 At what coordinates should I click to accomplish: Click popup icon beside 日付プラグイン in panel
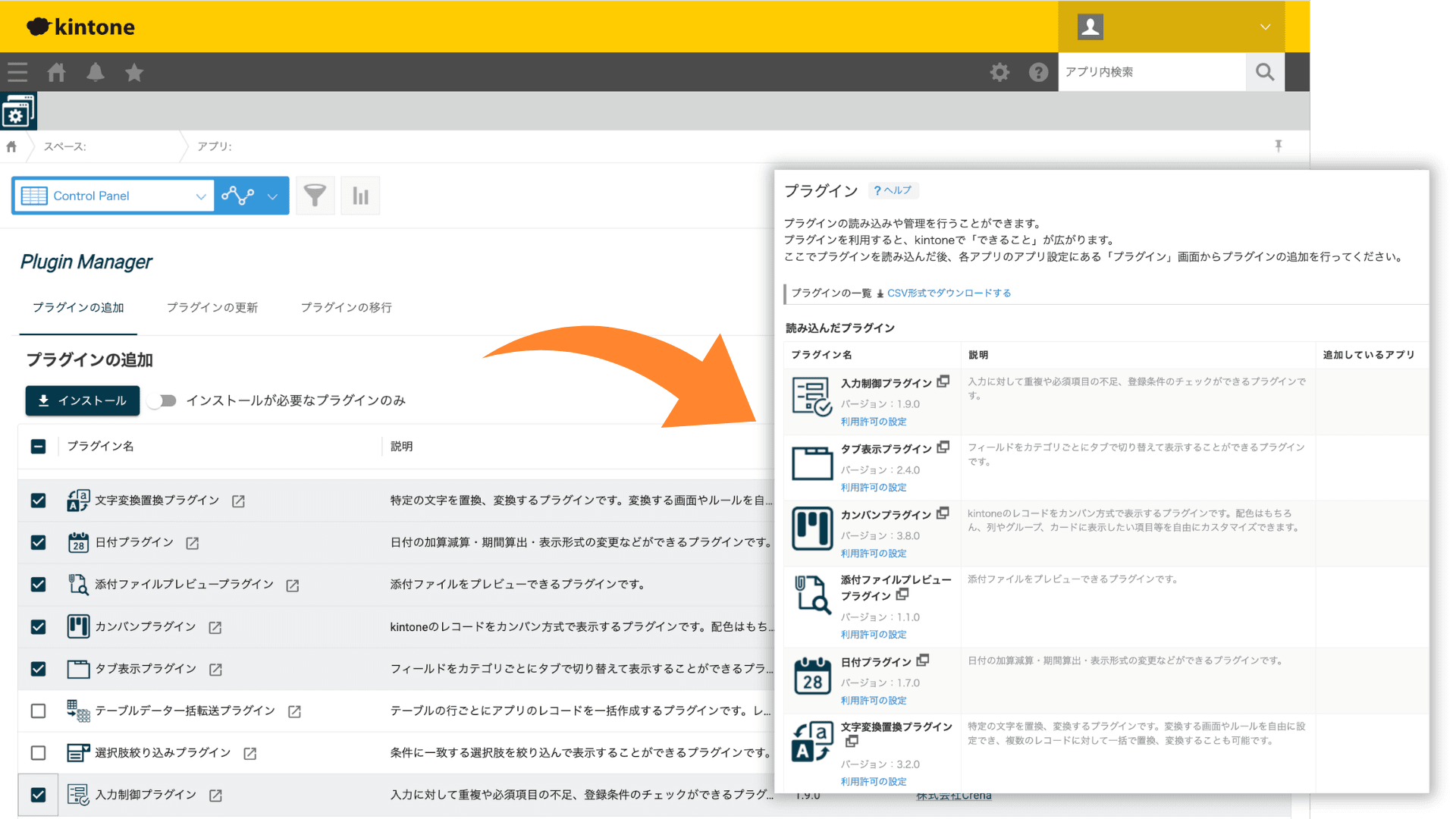pos(923,661)
